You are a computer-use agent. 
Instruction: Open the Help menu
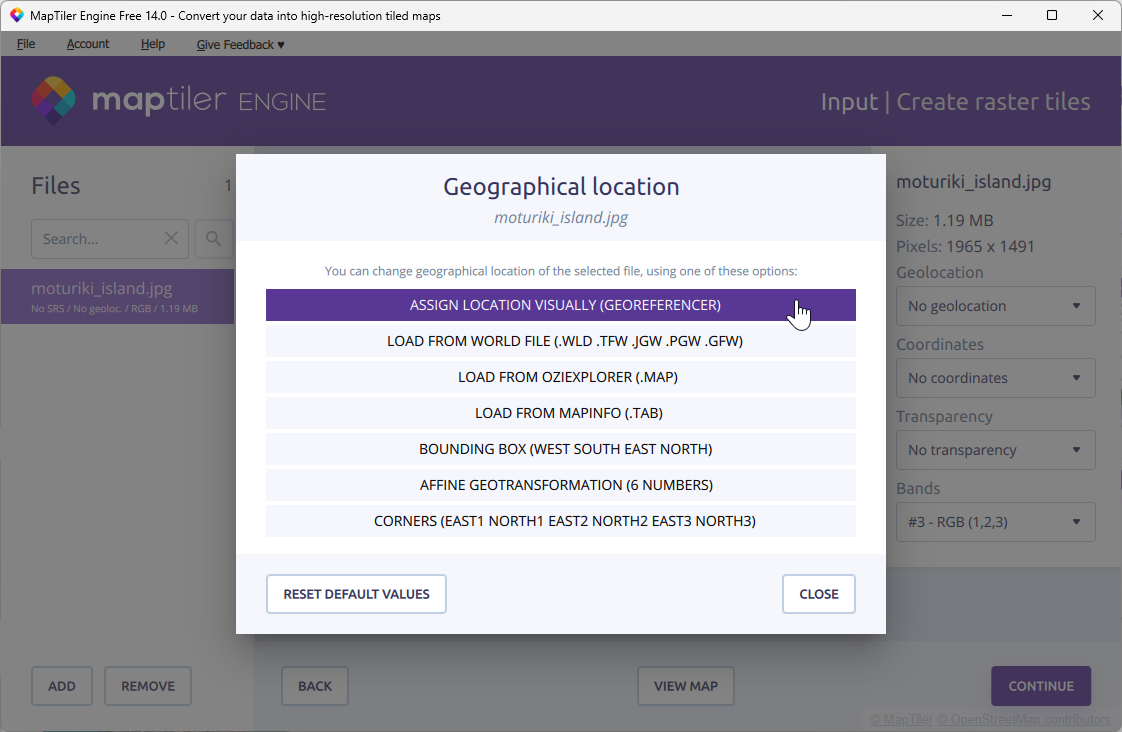(x=152, y=44)
